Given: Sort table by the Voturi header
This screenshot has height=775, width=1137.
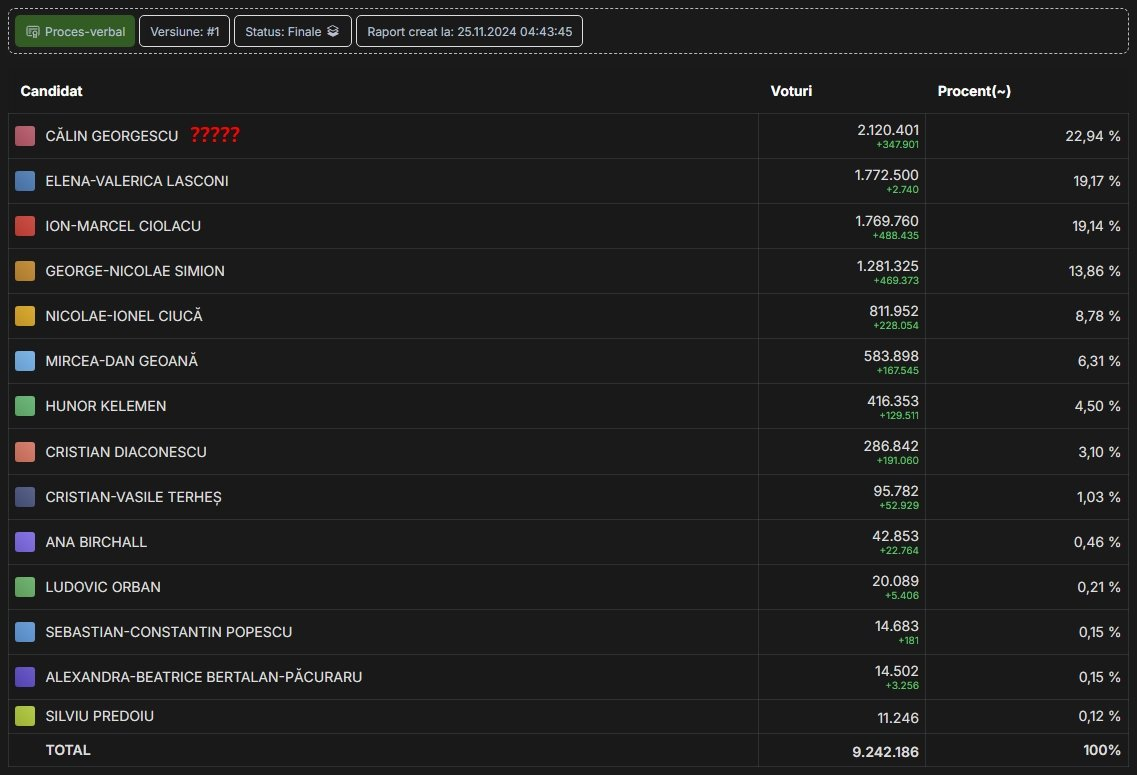Looking at the screenshot, I should 791,91.
